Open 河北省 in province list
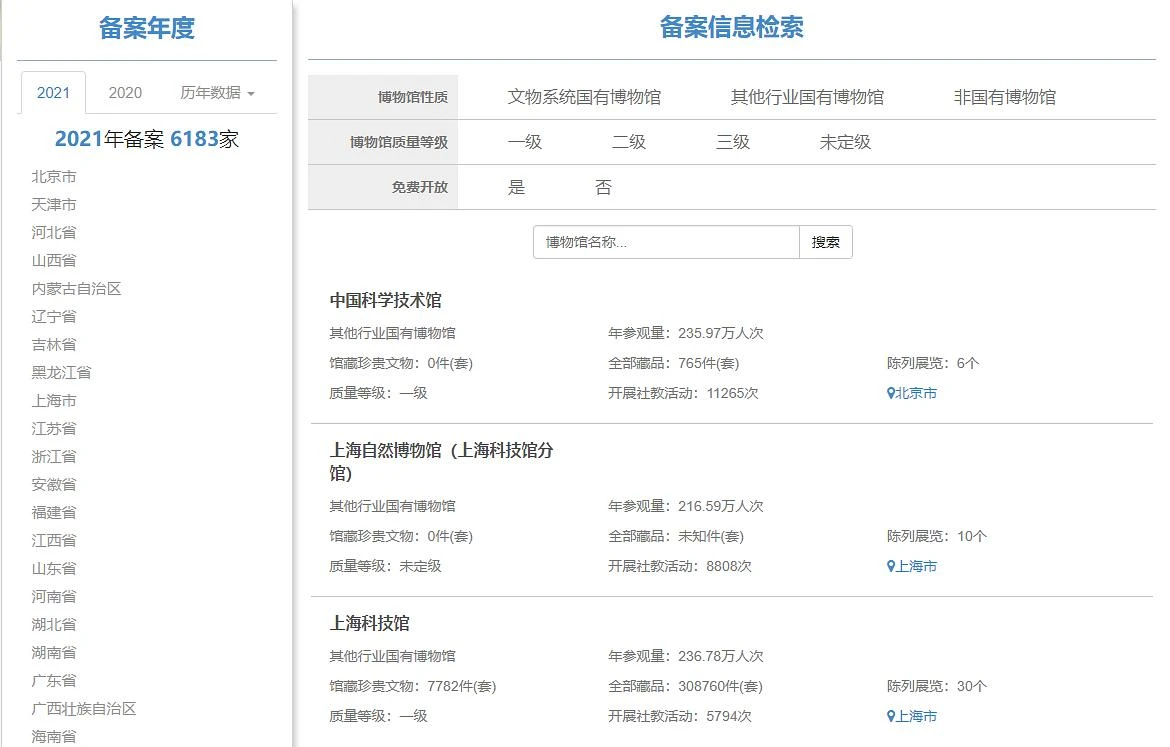Viewport: 1170px width, 747px height. (x=54, y=232)
